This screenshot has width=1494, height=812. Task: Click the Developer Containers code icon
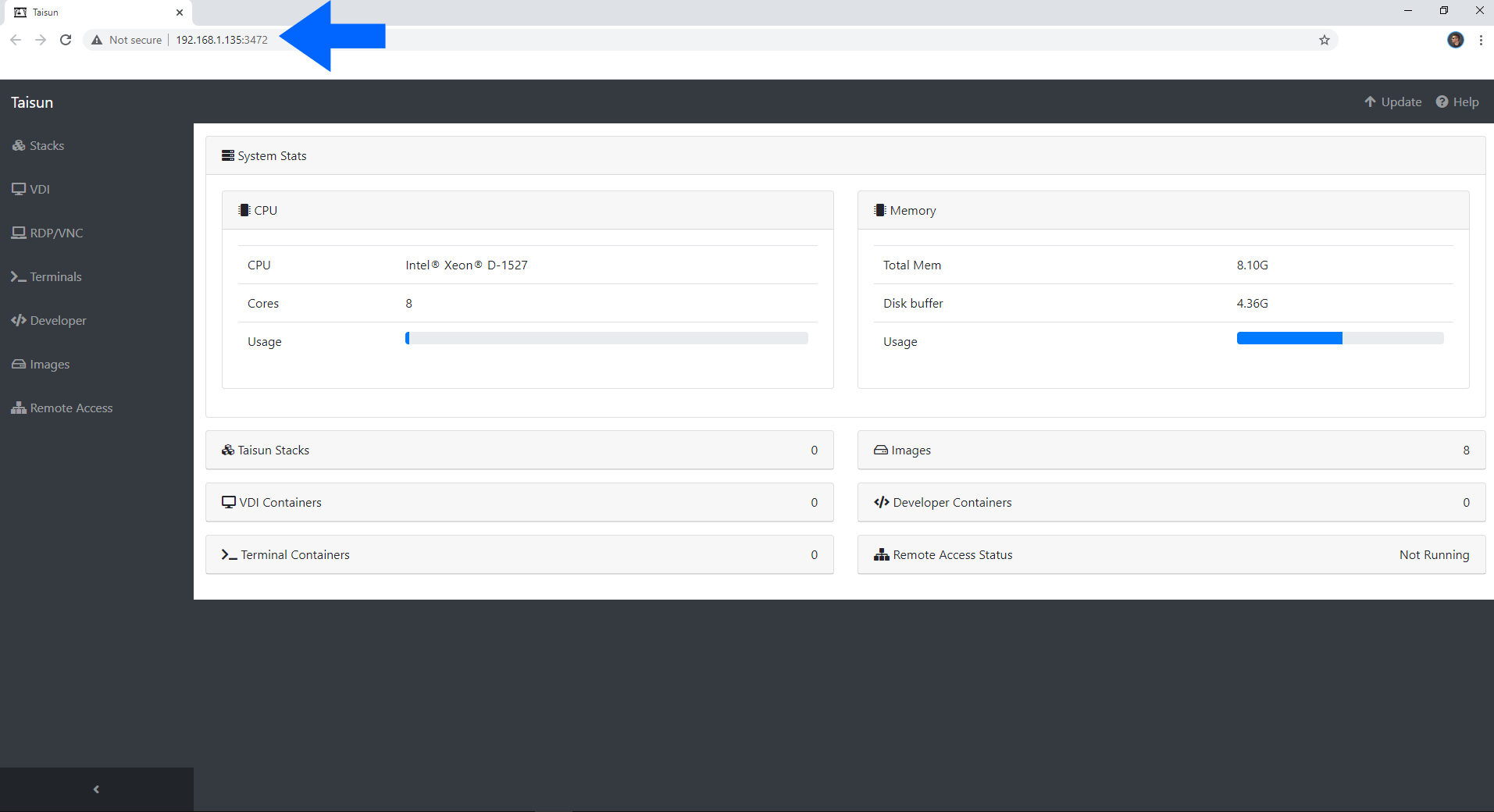click(x=882, y=503)
